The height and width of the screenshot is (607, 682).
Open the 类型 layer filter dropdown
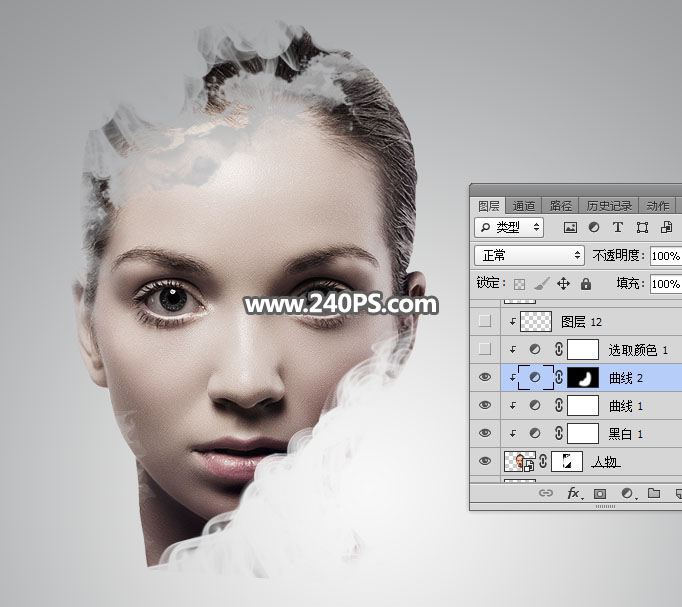[509, 228]
